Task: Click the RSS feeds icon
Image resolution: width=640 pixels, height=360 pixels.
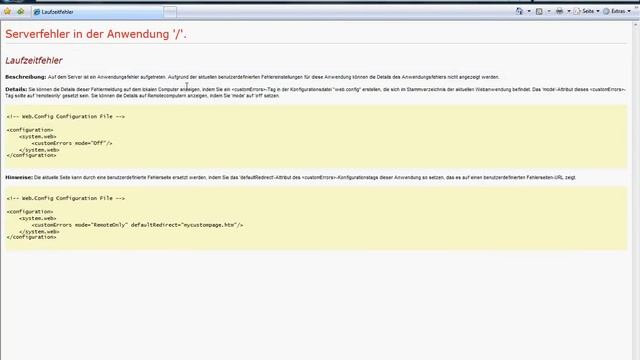Action: (x=539, y=11)
